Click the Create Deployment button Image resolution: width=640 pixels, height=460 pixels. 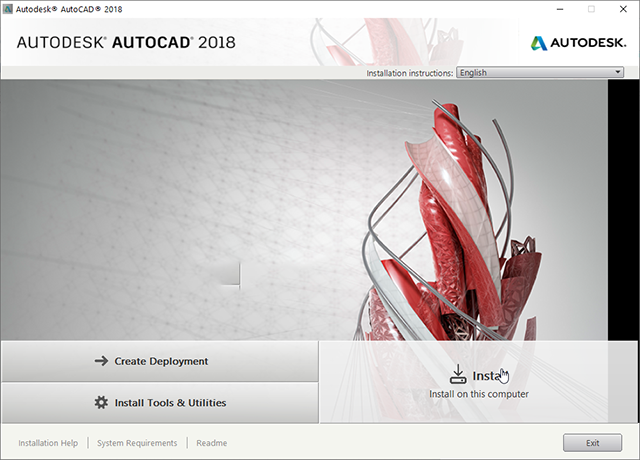(160, 361)
